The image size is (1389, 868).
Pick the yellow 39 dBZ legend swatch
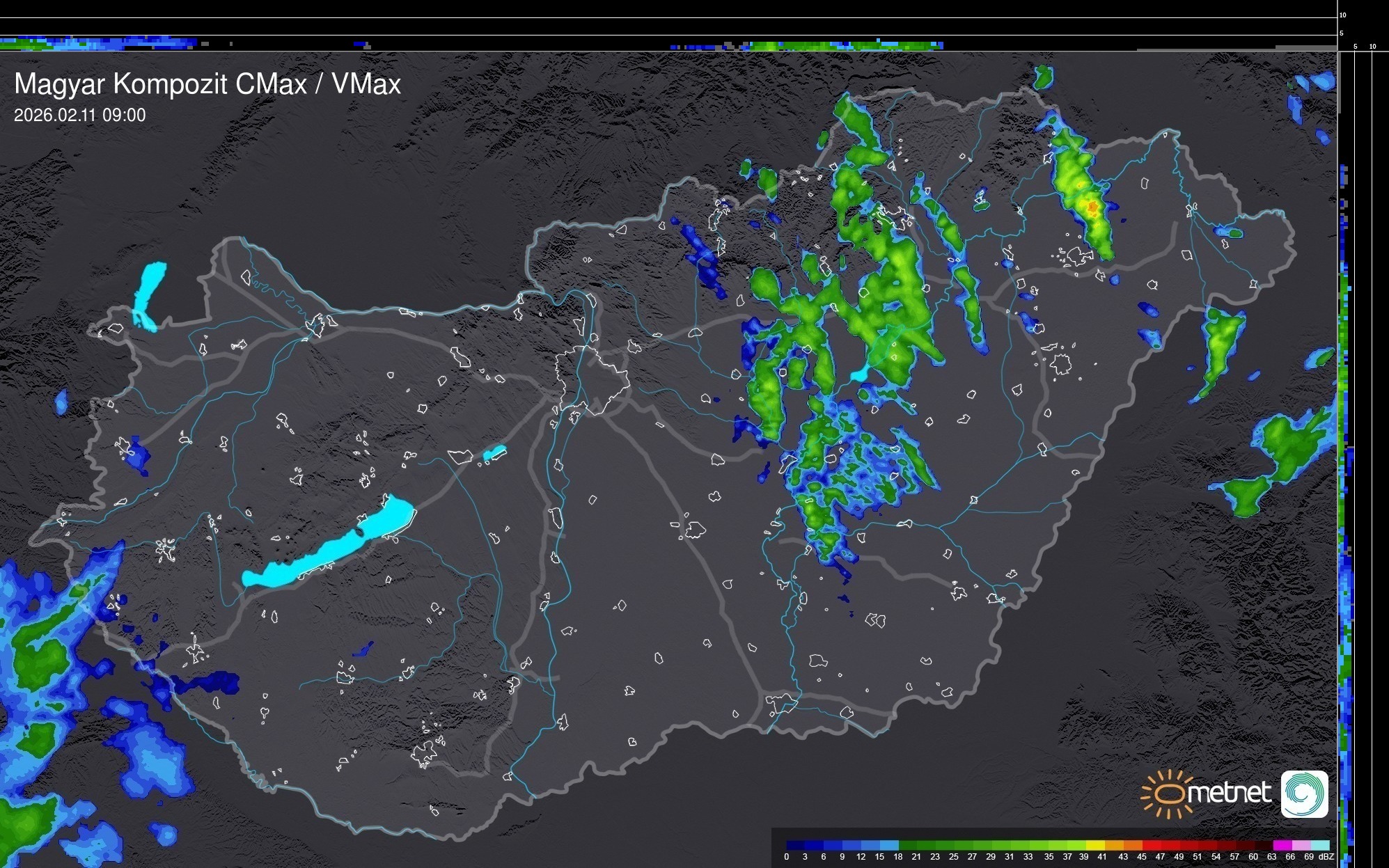pos(1094,845)
